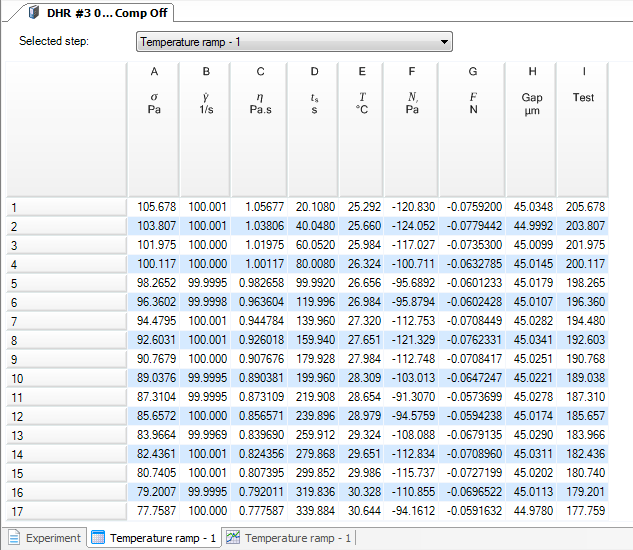Select column C viscosity header
The image size is (633, 550).
[260, 129]
